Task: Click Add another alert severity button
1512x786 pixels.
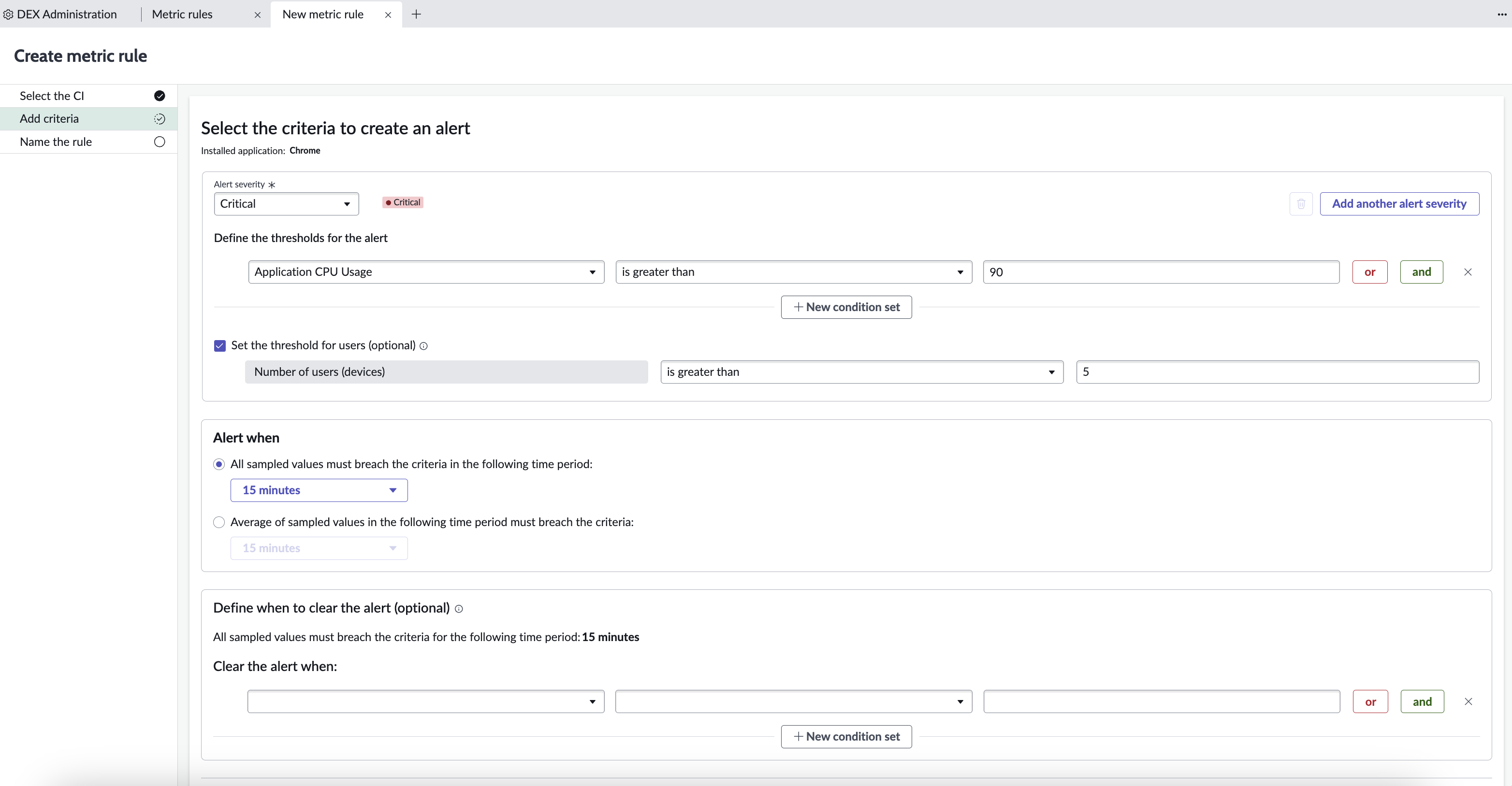Action: pos(1399,203)
